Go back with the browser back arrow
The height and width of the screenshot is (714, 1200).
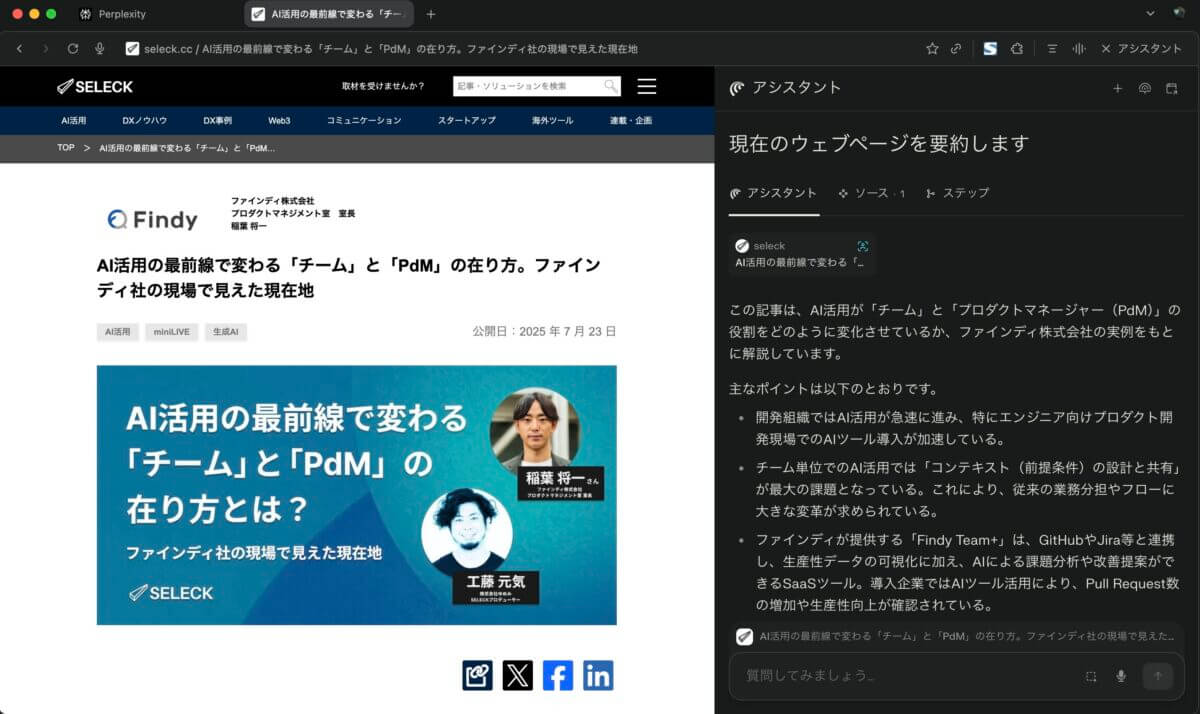19,48
